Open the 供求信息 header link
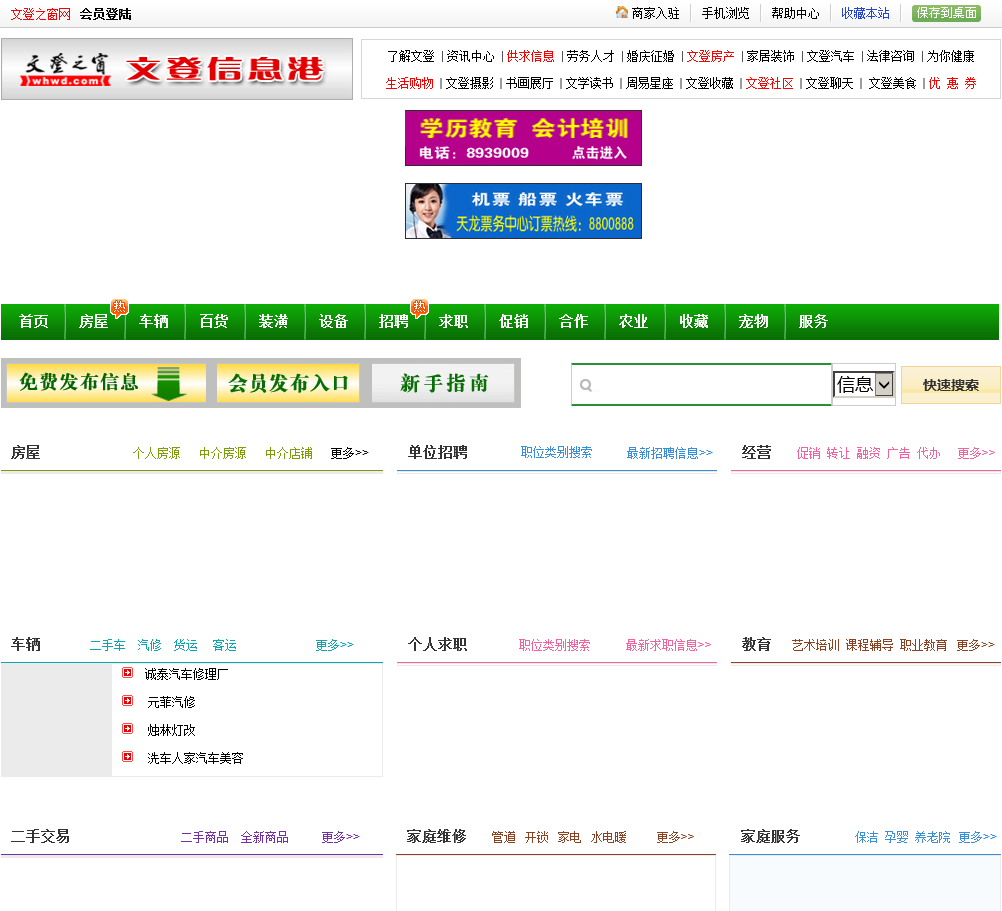The width and height of the screenshot is (1002, 911). point(530,56)
